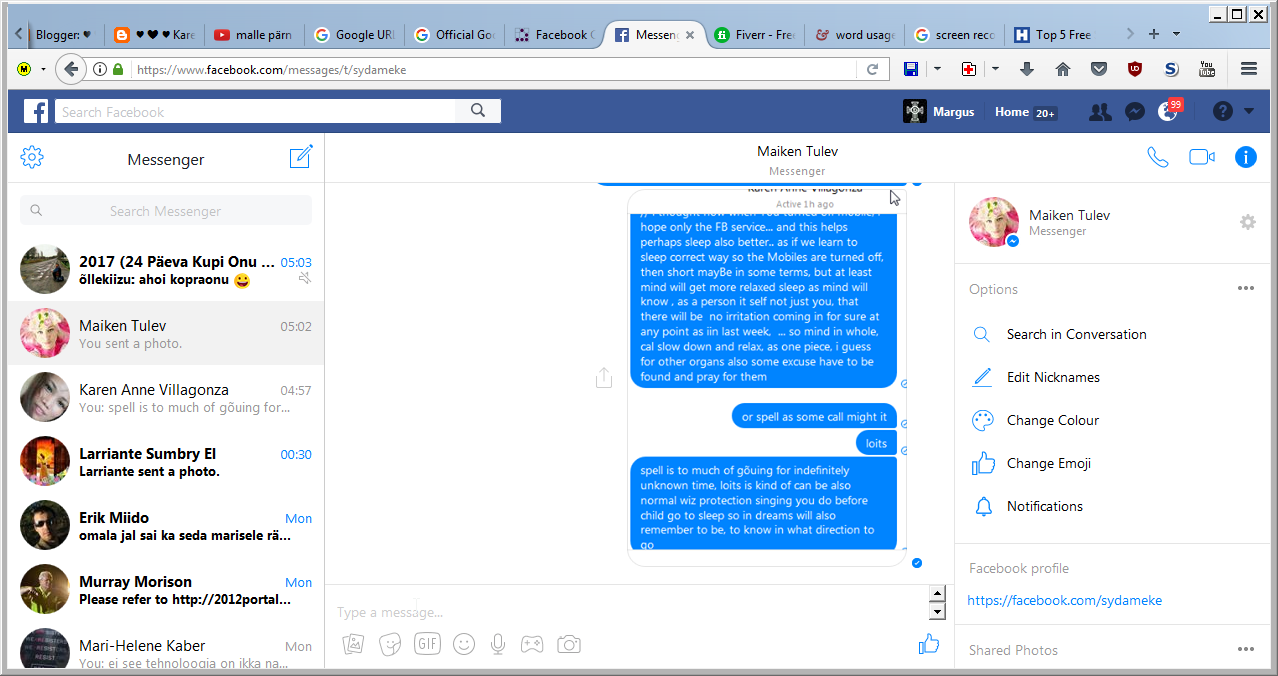This screenshot has width=1278, height=676.
Task: Open gear options next to Maiken Tulev profile
Action: click(x=1247, y=222)
